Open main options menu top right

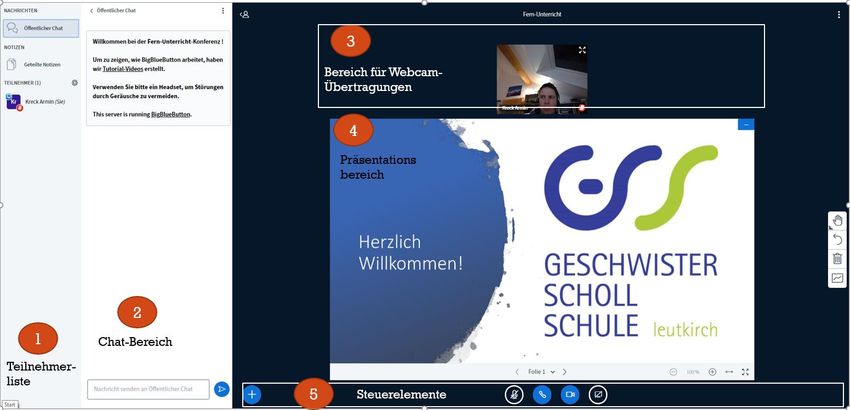coord(838,15)
